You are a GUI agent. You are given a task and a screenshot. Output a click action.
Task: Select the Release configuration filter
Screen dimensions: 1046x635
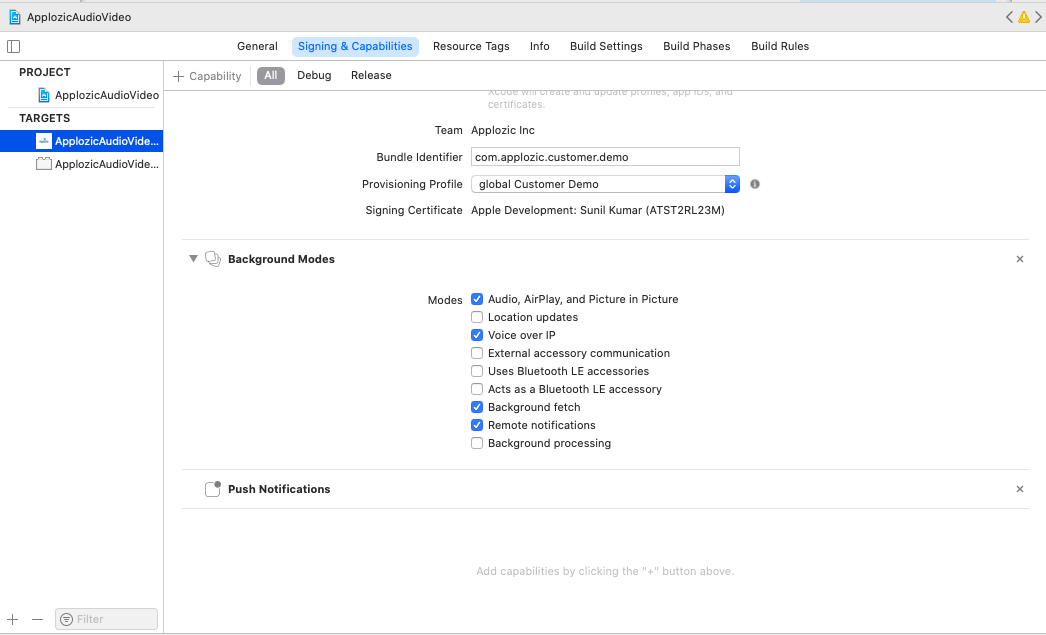pyautogui.click(x=371, y=75)
